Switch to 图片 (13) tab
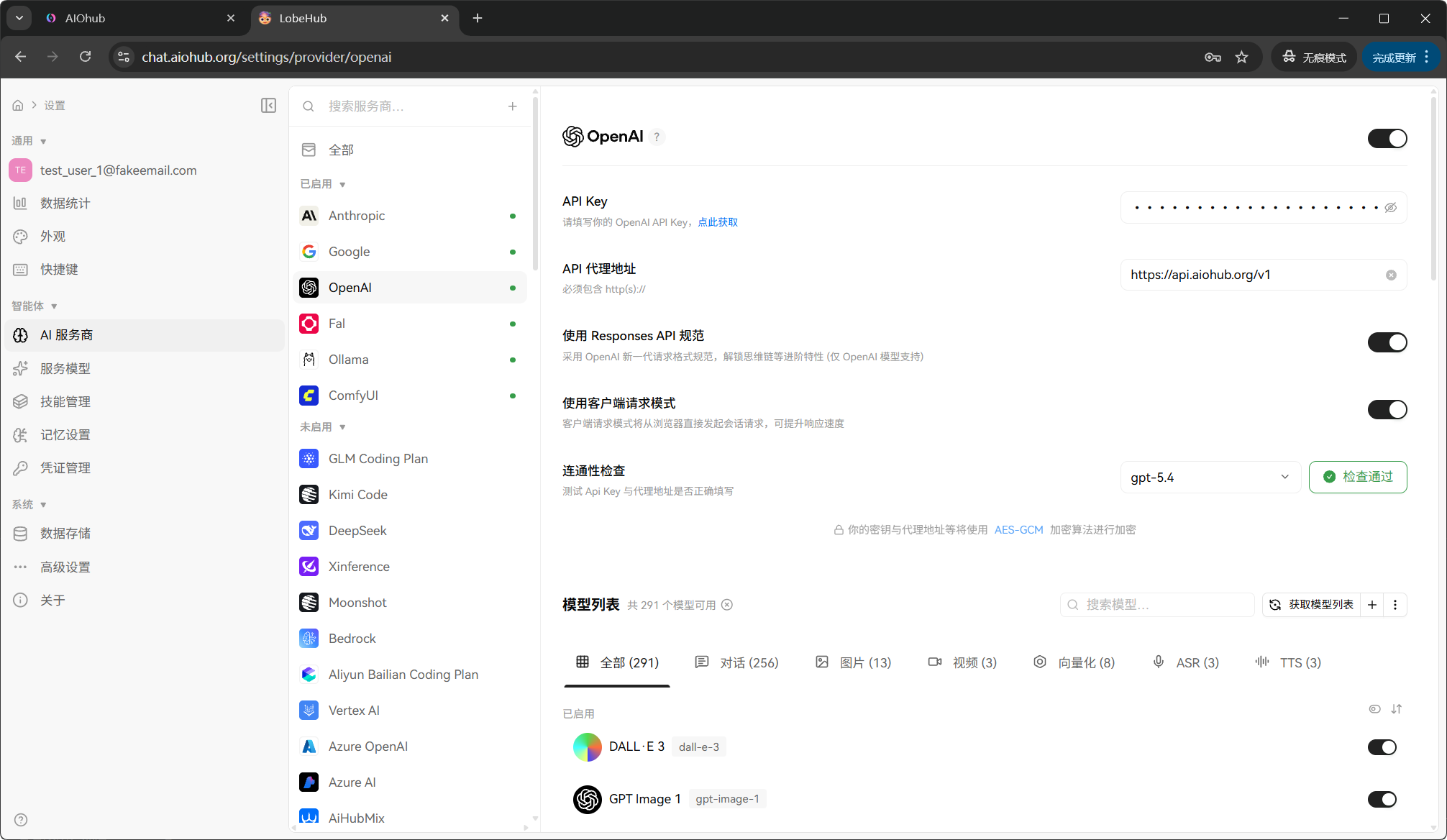Viewport: 1447px width, 840px height. (853, 663)
